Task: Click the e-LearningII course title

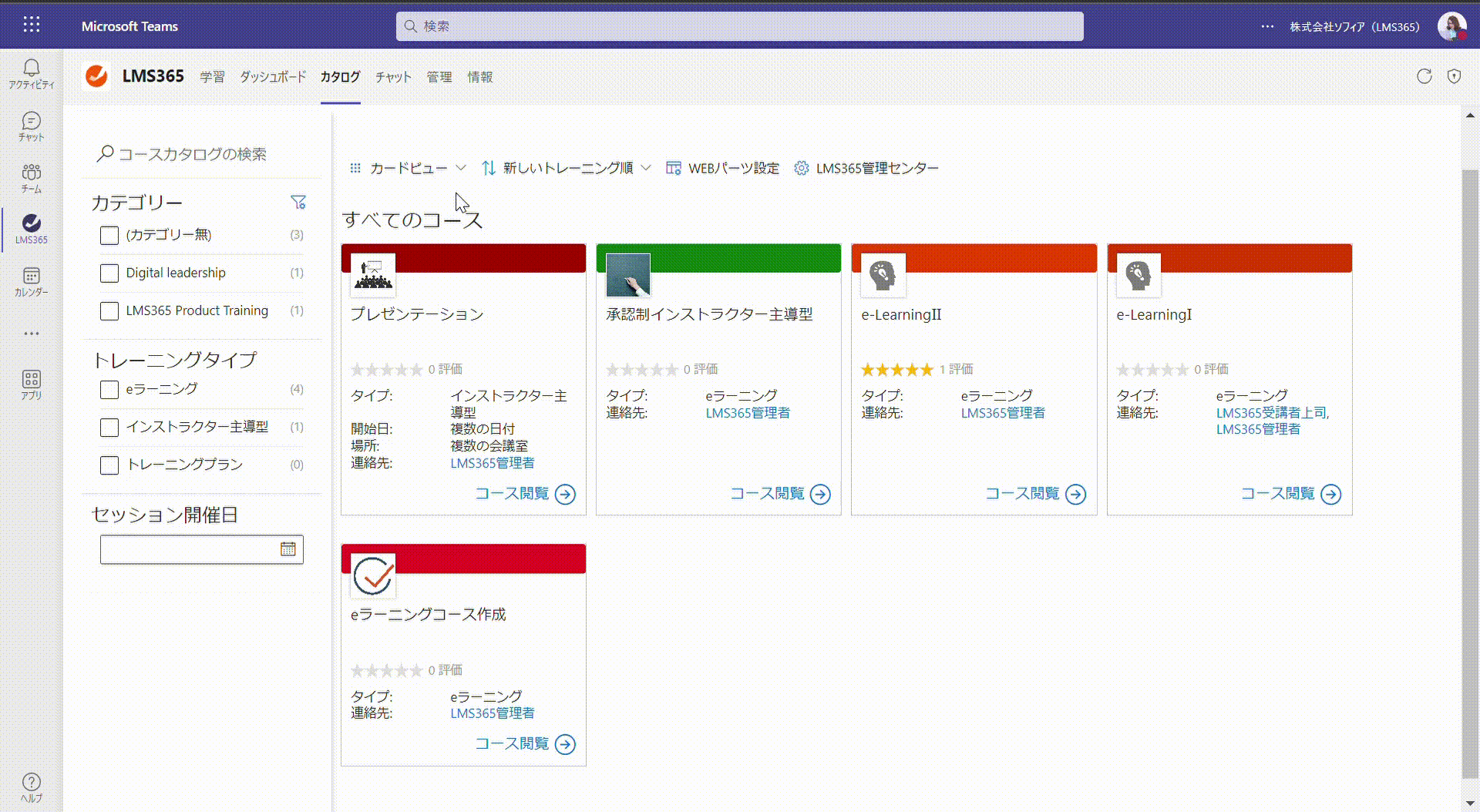Action: pyautogui.click(x=901, y=314)
